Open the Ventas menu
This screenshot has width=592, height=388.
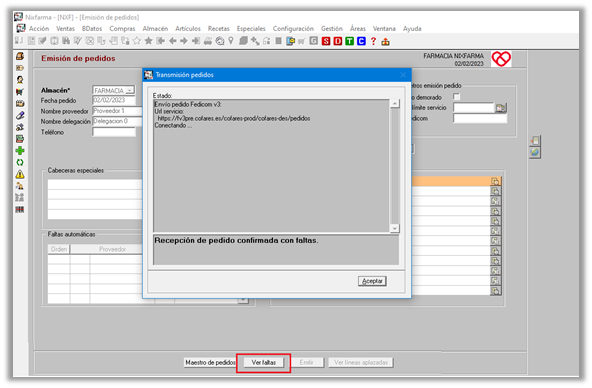[x=65, y=29]
